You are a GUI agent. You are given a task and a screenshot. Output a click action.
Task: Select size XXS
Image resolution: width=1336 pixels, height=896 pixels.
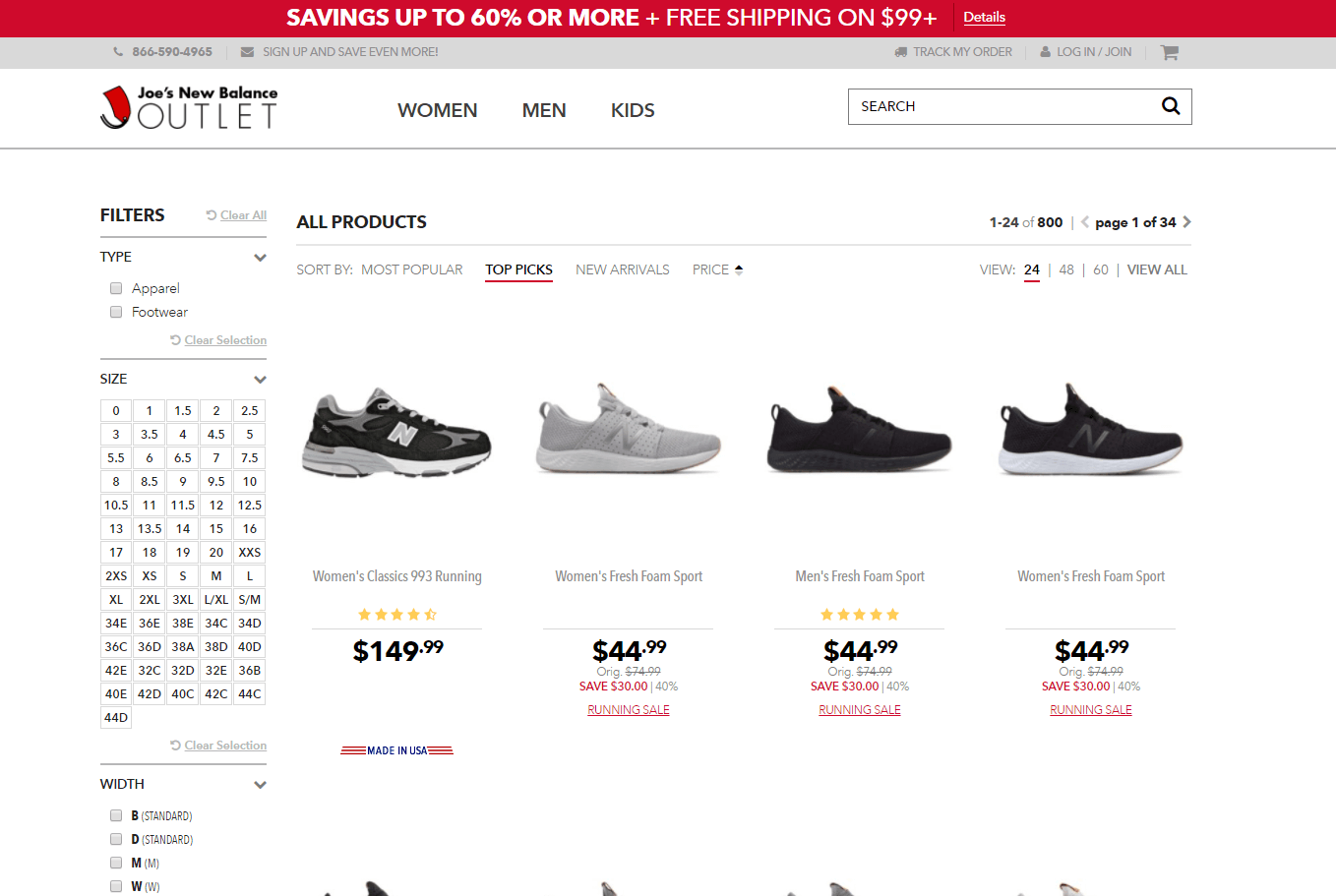click(250, 553)
